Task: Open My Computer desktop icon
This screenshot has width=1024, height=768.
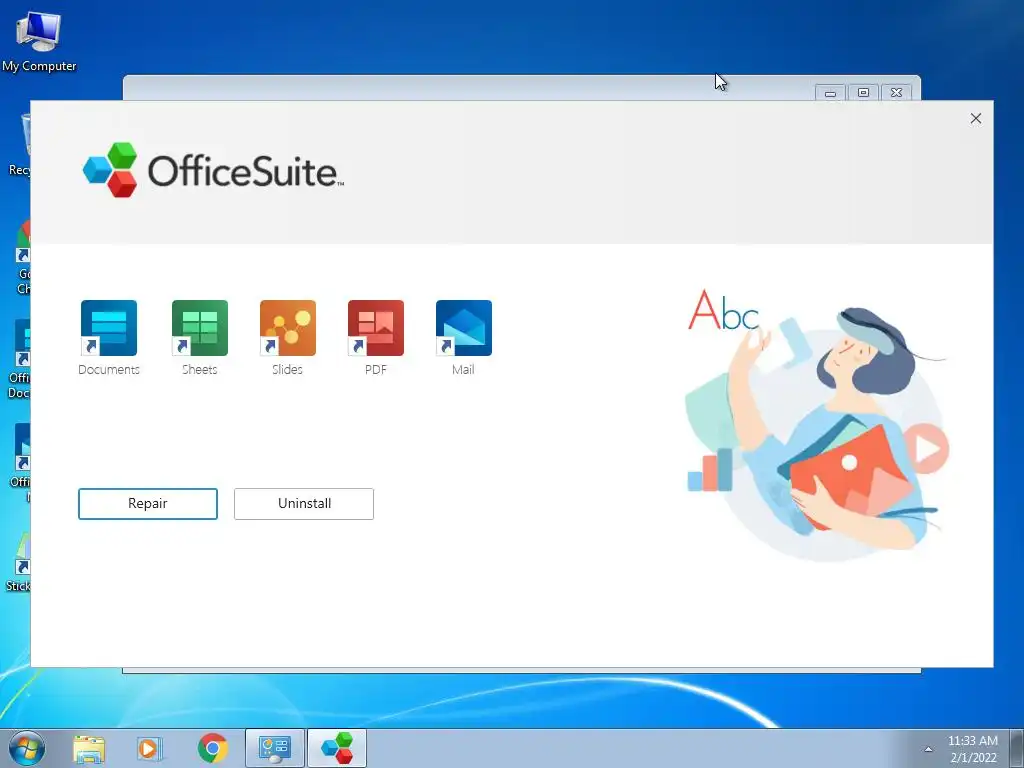Action: [x=39, y=40]
